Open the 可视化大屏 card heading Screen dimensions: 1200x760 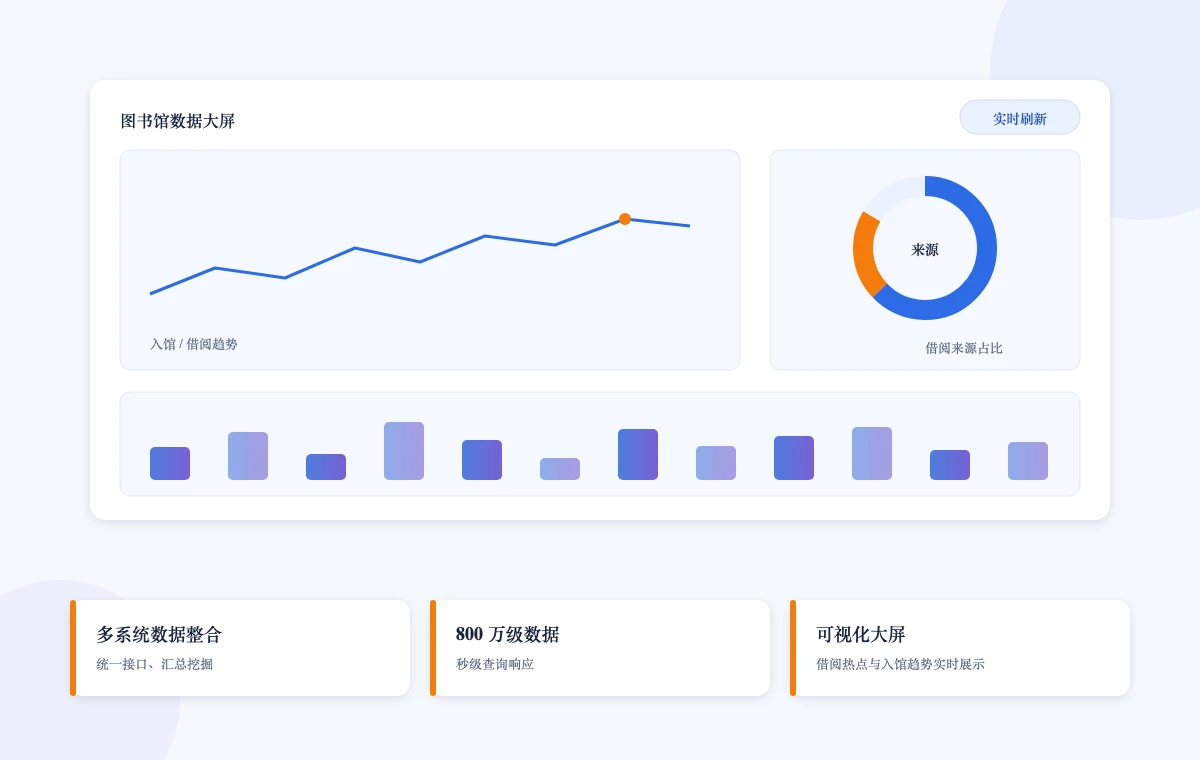coord(861,635)
